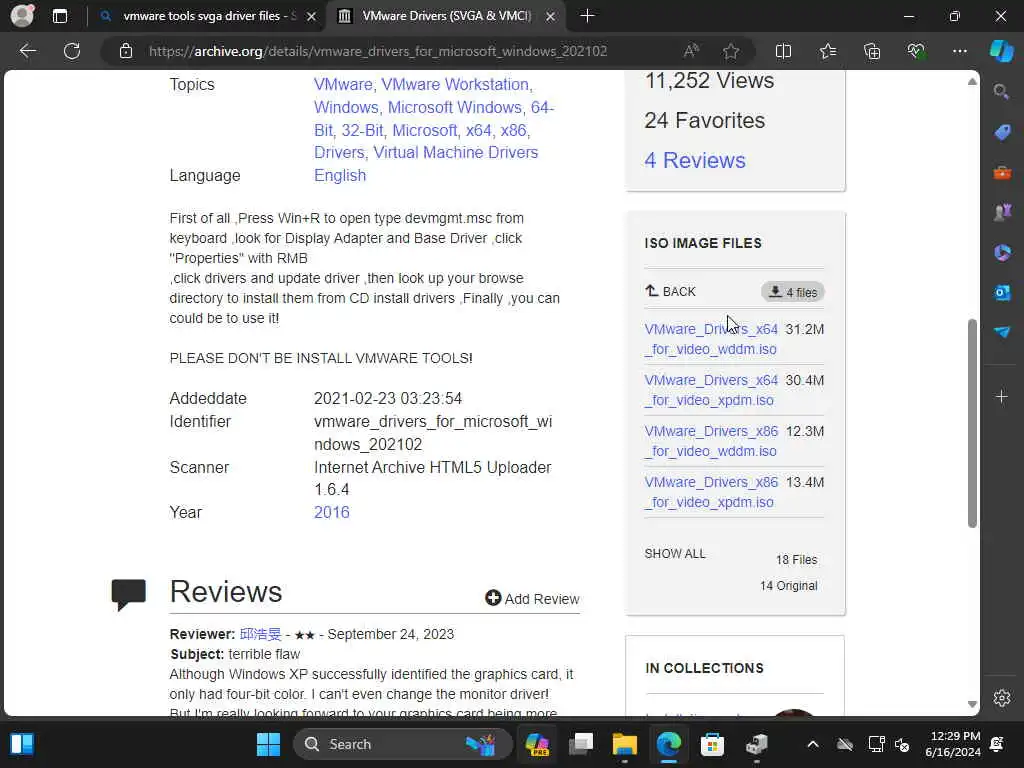Download VMware_Drivers_x64_for_video_xpdm.iso
Screen dimensions: 1024x768
711,390
